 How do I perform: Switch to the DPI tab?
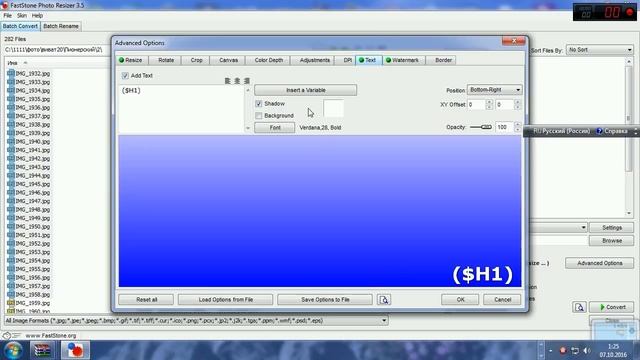347,60
